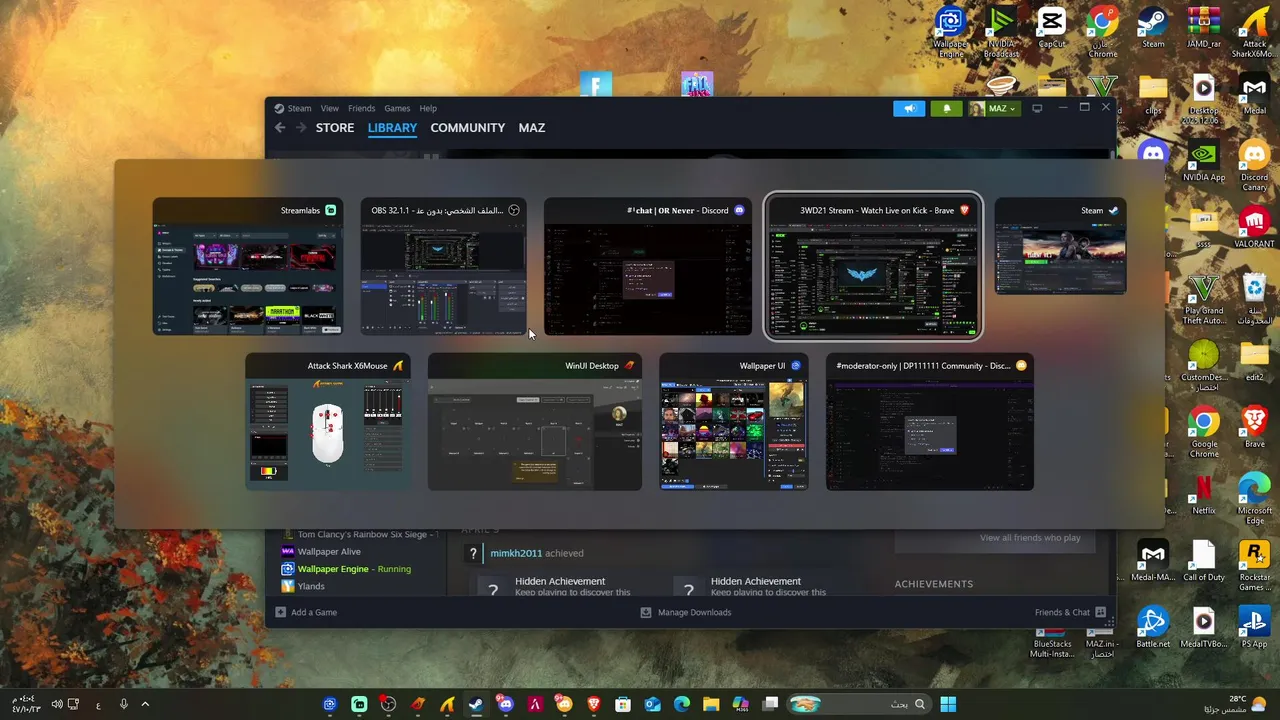Viewport: 1280px width, 720px height.
Task: Open the Attack SharkX6Mouse desktop shortcut
Action: coord(1254,33)
